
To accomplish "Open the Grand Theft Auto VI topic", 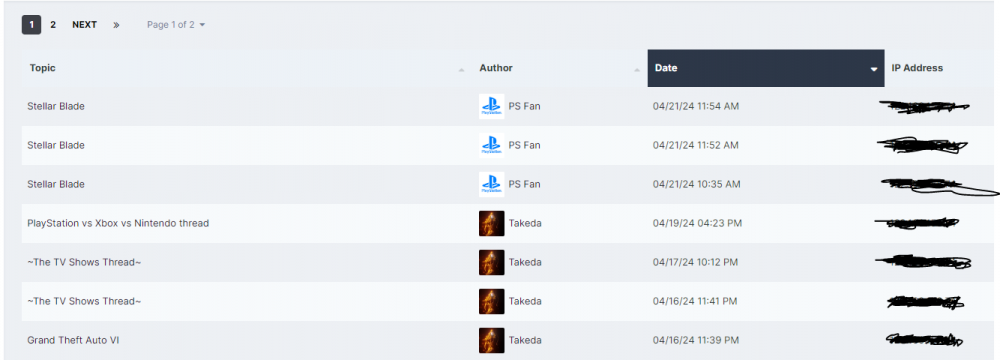I will click(73, 340).
